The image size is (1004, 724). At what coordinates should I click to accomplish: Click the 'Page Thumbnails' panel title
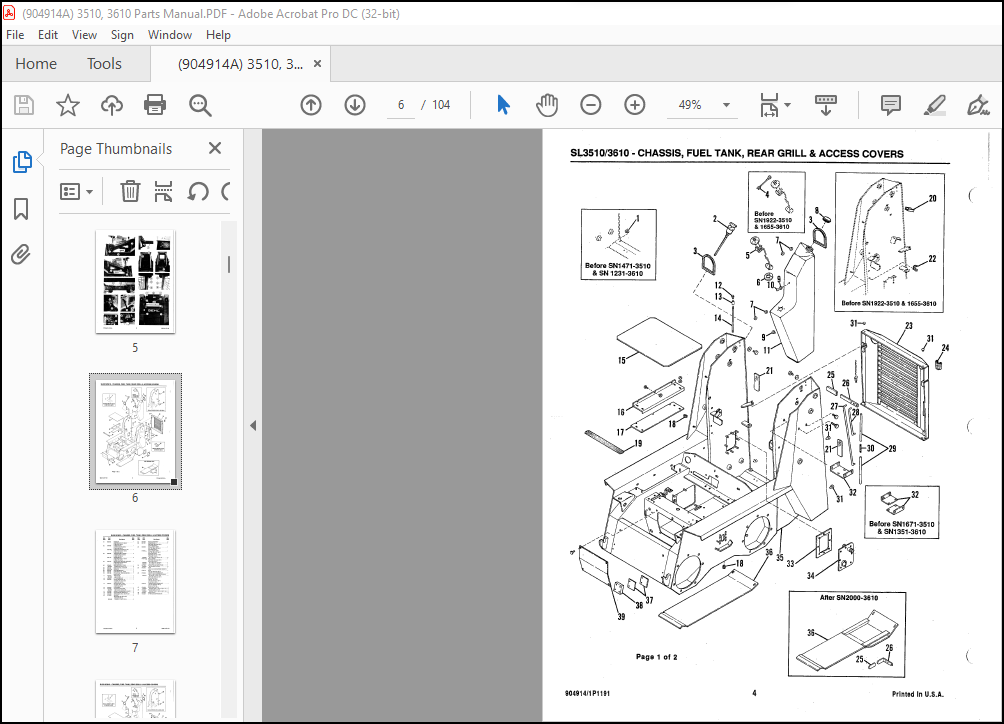tap(116, 149)
